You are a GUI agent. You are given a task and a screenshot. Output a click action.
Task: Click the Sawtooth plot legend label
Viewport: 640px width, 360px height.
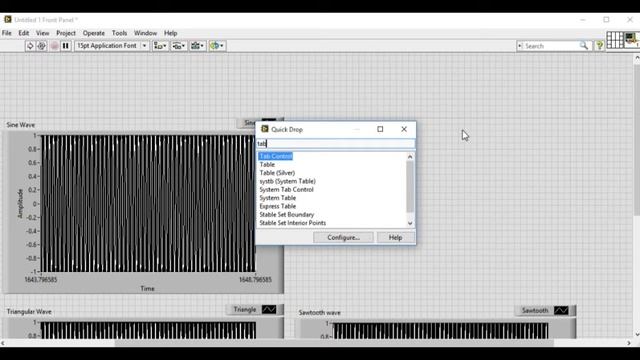click(x=535, y=311)
